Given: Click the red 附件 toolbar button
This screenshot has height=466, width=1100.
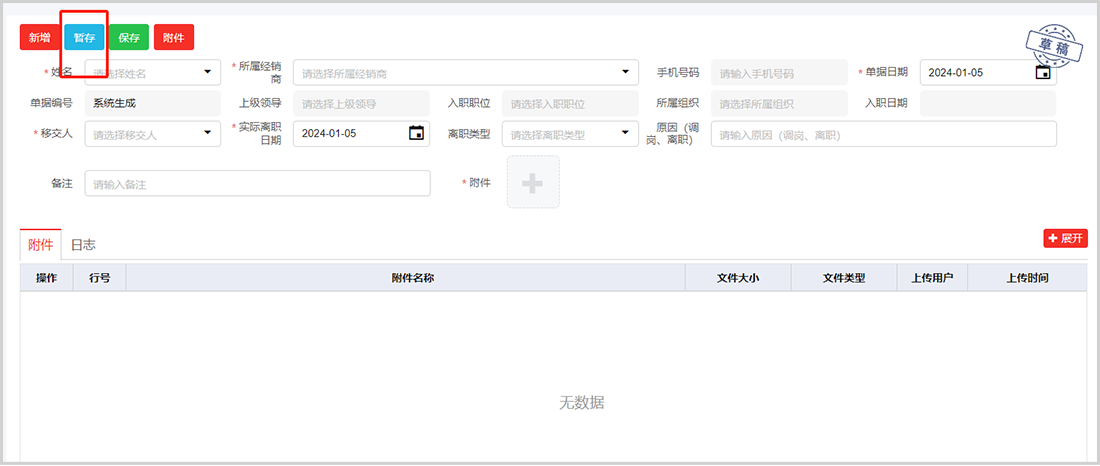Looking at the screenshot, I should [x=174, y=37].
